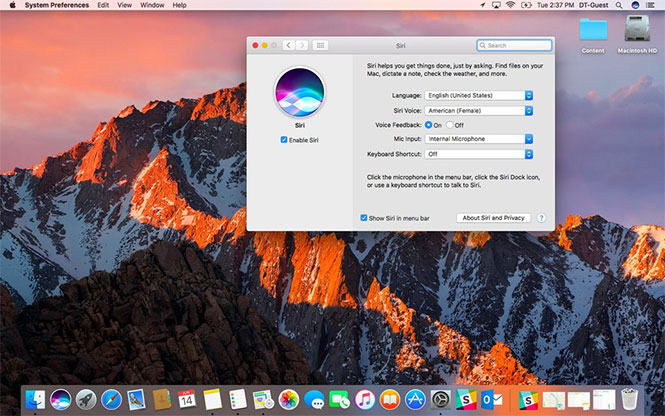This screenshot has width=665, height=416.
Task: Open the Mic Input dropdown
Action: (479, 139)
